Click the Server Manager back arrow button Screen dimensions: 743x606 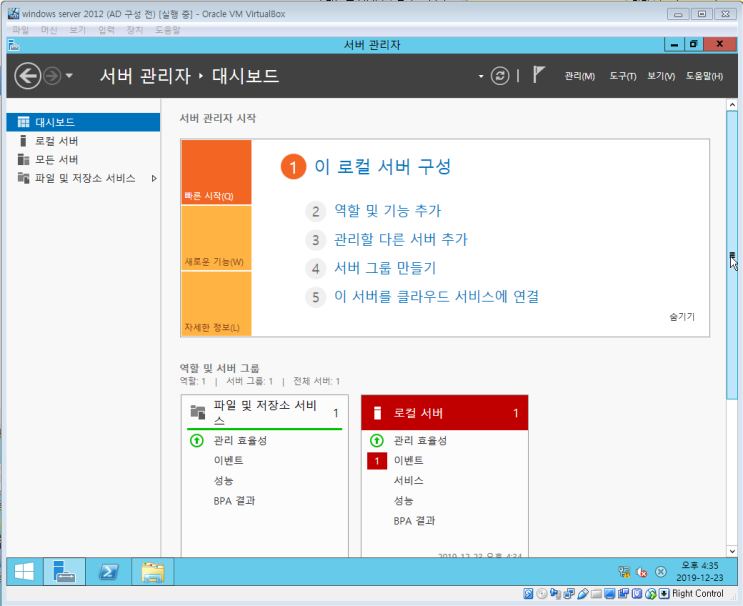[x=27, y=76]
